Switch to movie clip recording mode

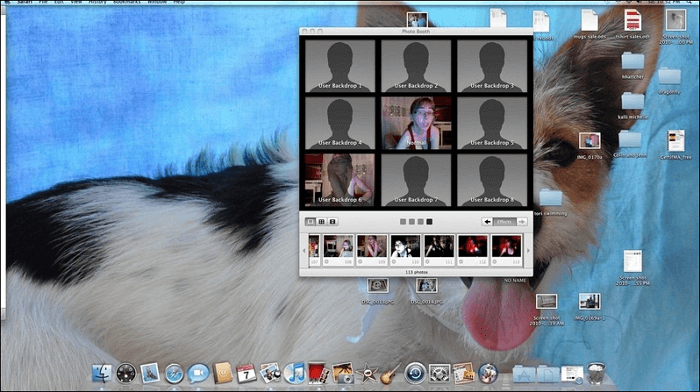[332, 221]
